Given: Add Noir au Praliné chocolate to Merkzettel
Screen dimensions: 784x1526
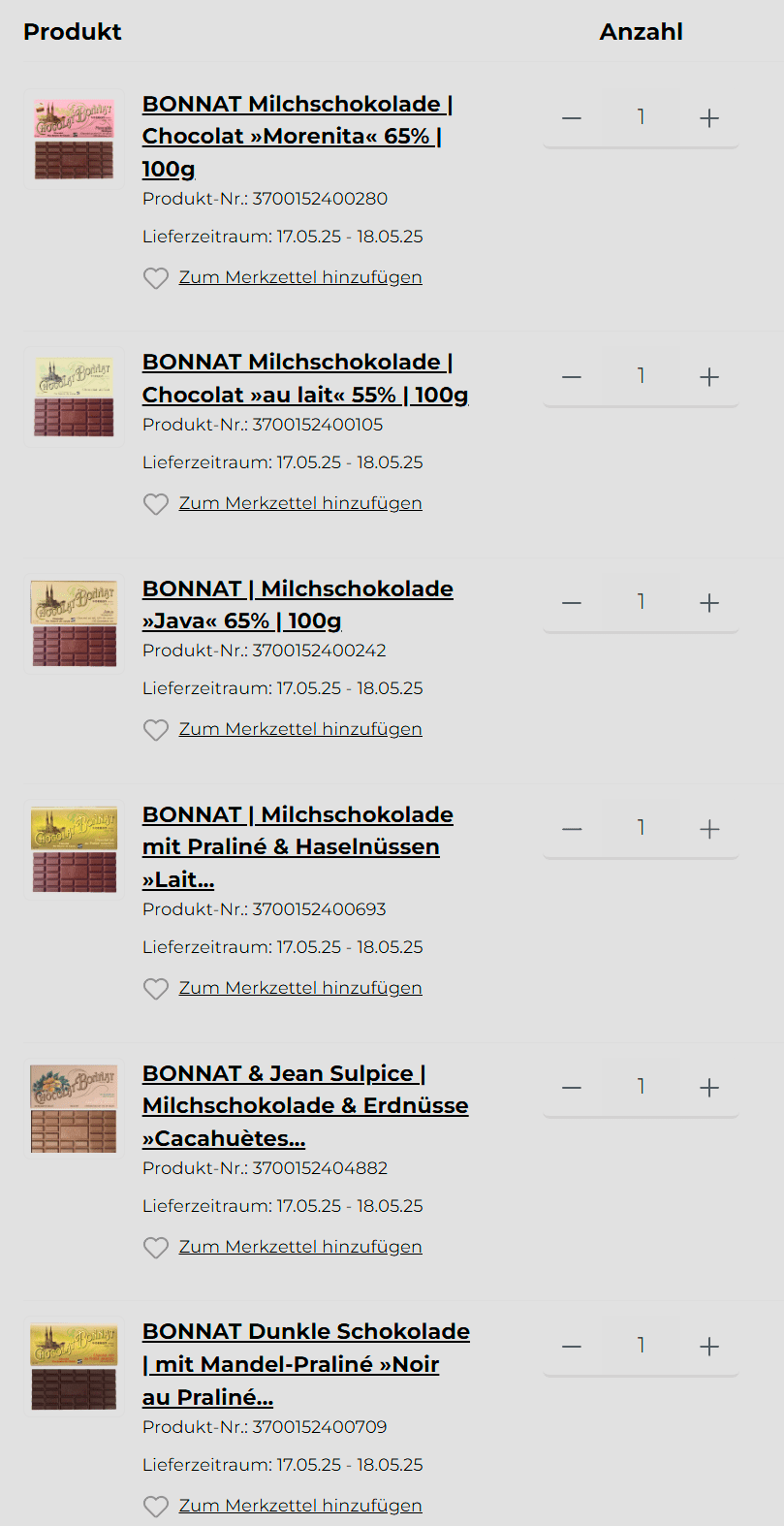Looking at the screenshot, I should 300,1506.
